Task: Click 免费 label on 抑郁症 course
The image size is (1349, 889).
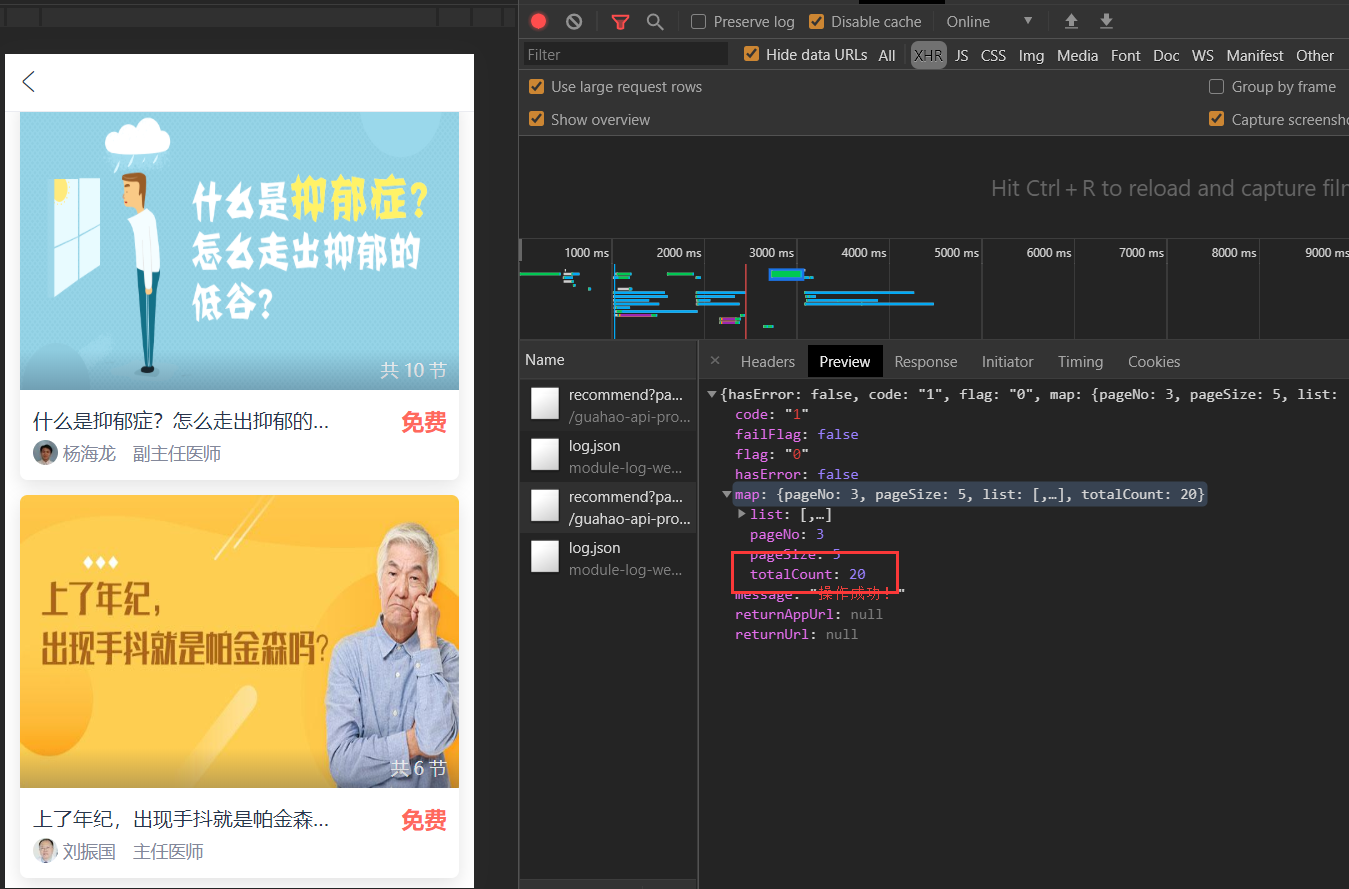Action: pos(423,422)
